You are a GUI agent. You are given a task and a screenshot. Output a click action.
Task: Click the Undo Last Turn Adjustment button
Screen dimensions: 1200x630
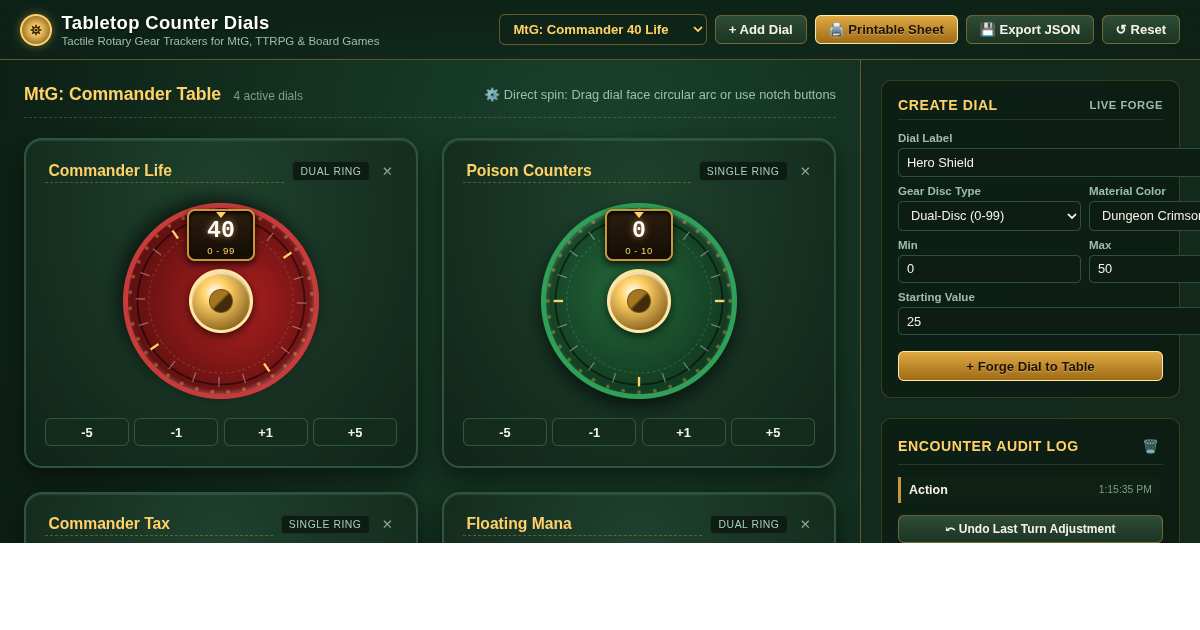(x=1030, y=529)
